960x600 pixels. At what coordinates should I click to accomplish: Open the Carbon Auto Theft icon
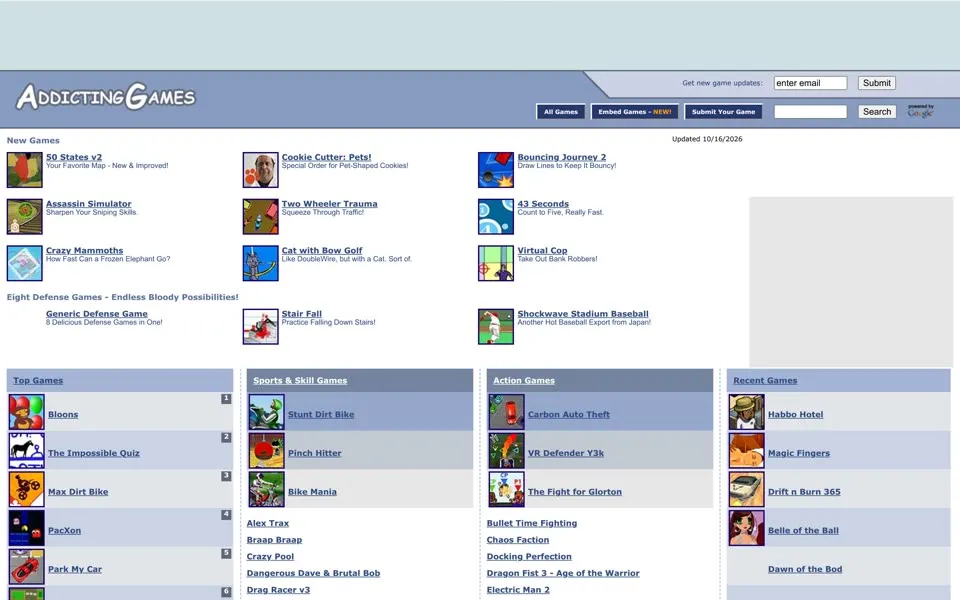pos(506,412)
